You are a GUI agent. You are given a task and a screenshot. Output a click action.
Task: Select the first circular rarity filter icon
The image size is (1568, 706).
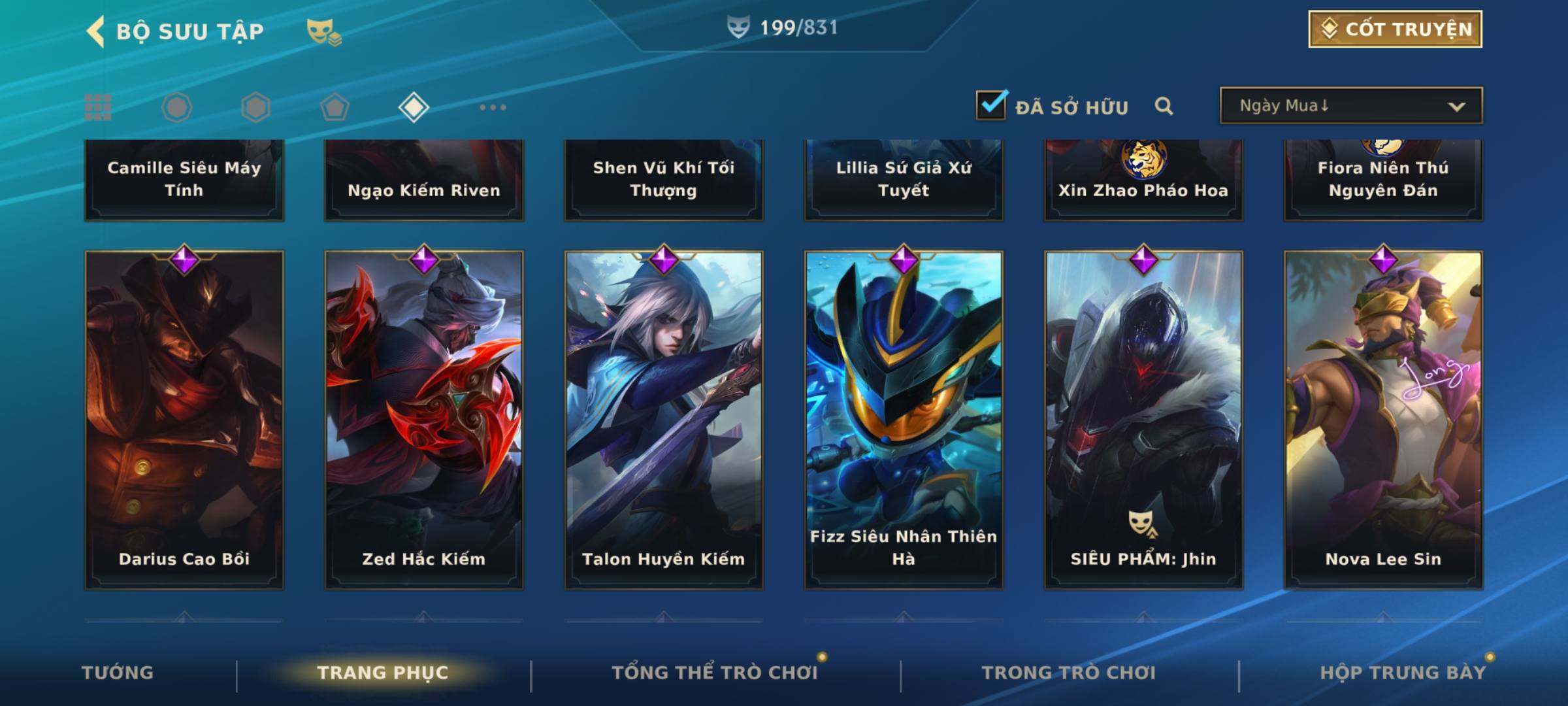pos(177,107)
